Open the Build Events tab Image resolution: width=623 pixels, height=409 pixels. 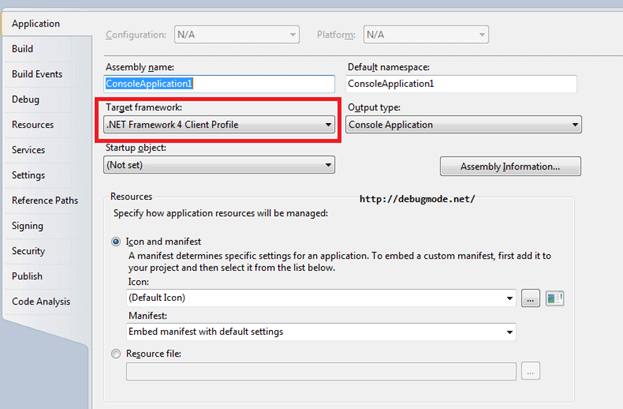(x=37, y=74)
